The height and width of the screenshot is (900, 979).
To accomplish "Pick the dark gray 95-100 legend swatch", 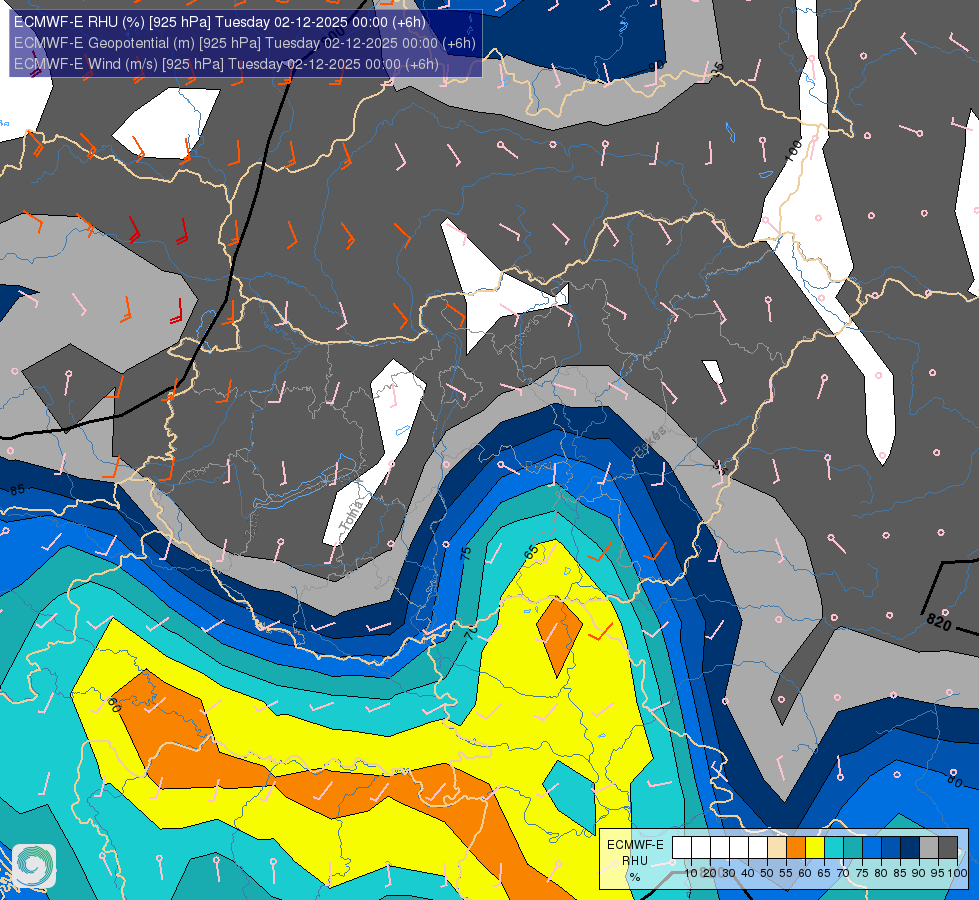I will pyautogui.click(x=948, y=847).
